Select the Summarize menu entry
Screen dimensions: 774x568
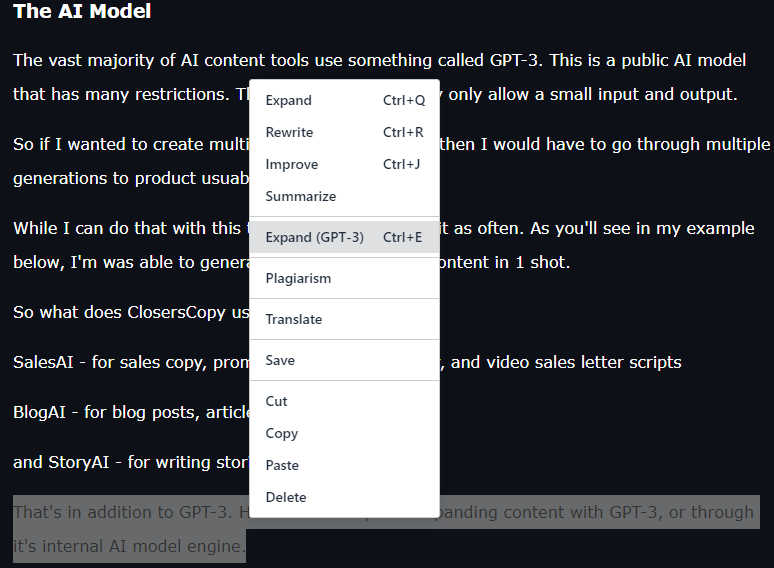point(344,196)
